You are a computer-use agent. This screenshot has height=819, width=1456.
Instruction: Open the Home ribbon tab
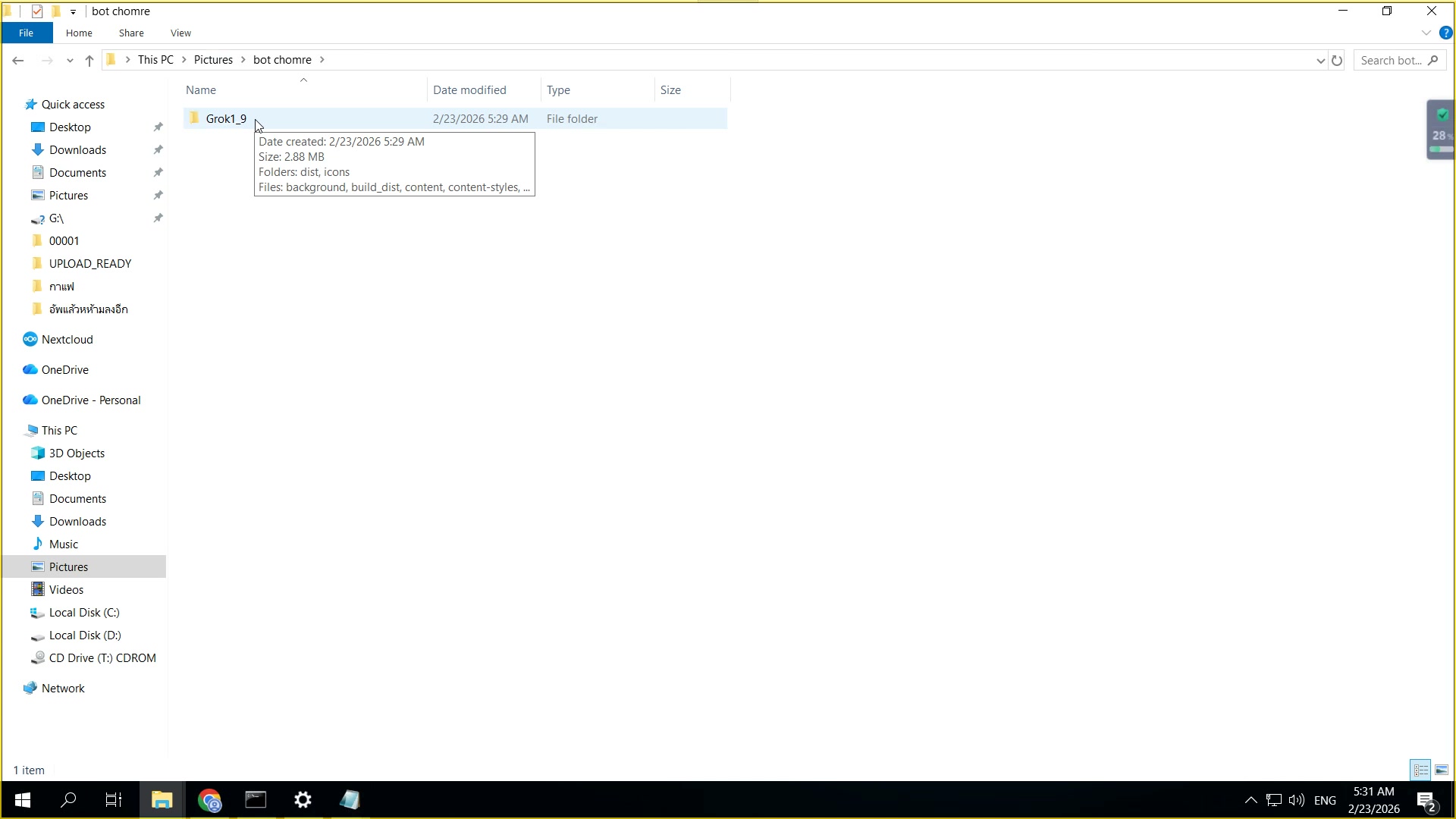[x=79, y=33]
